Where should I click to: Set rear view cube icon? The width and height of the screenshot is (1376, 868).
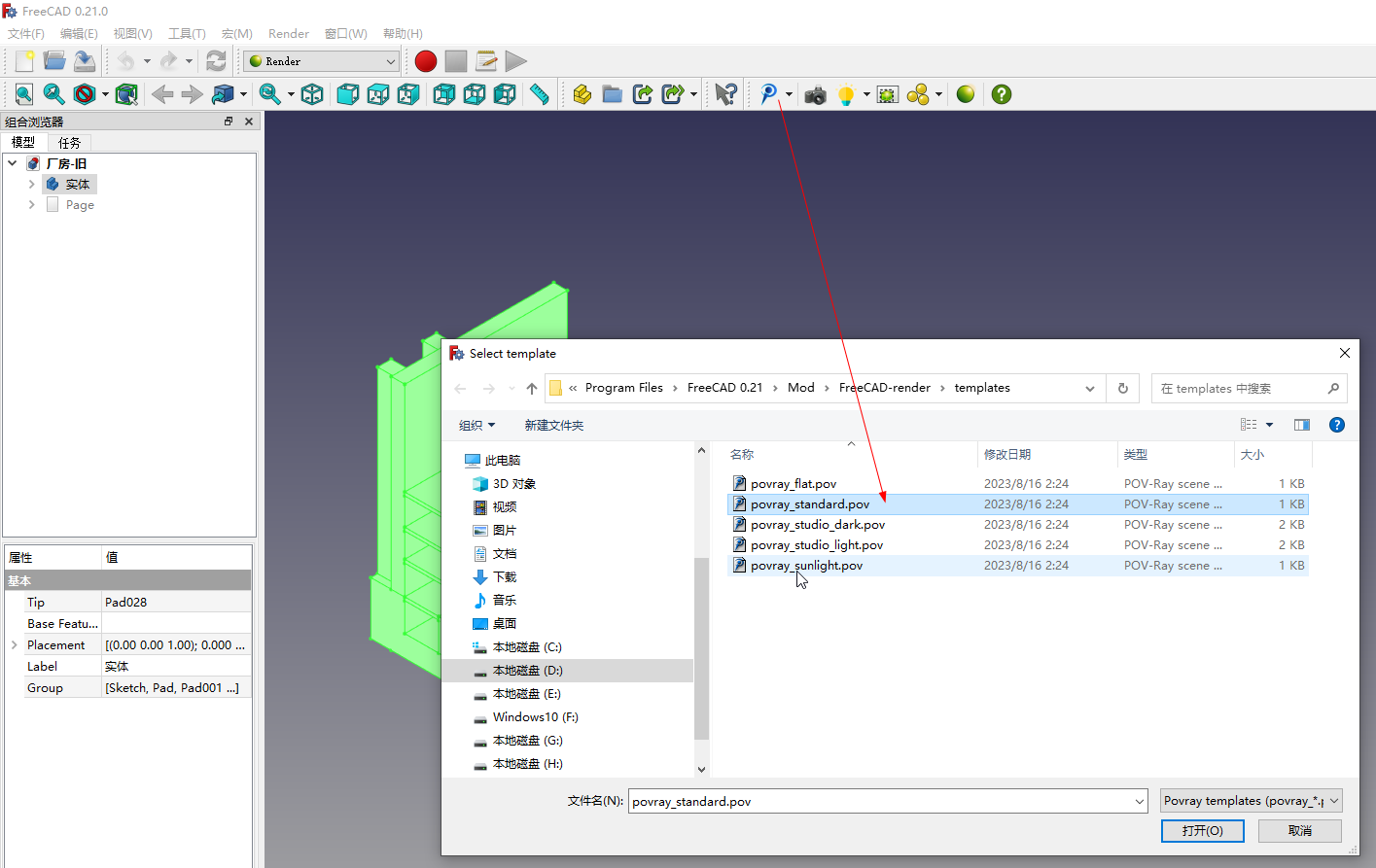[x=444, y=94]
